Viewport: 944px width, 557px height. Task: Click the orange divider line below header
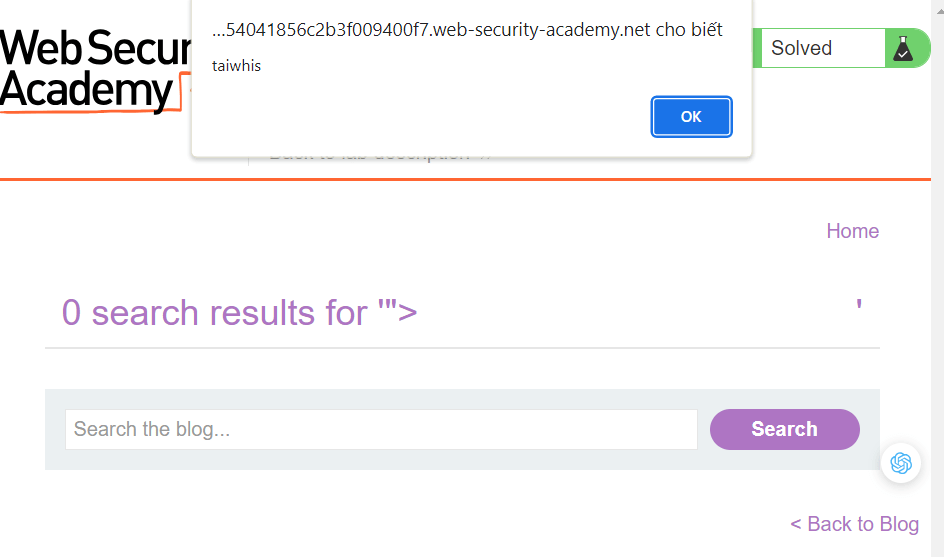pos(472,180)
